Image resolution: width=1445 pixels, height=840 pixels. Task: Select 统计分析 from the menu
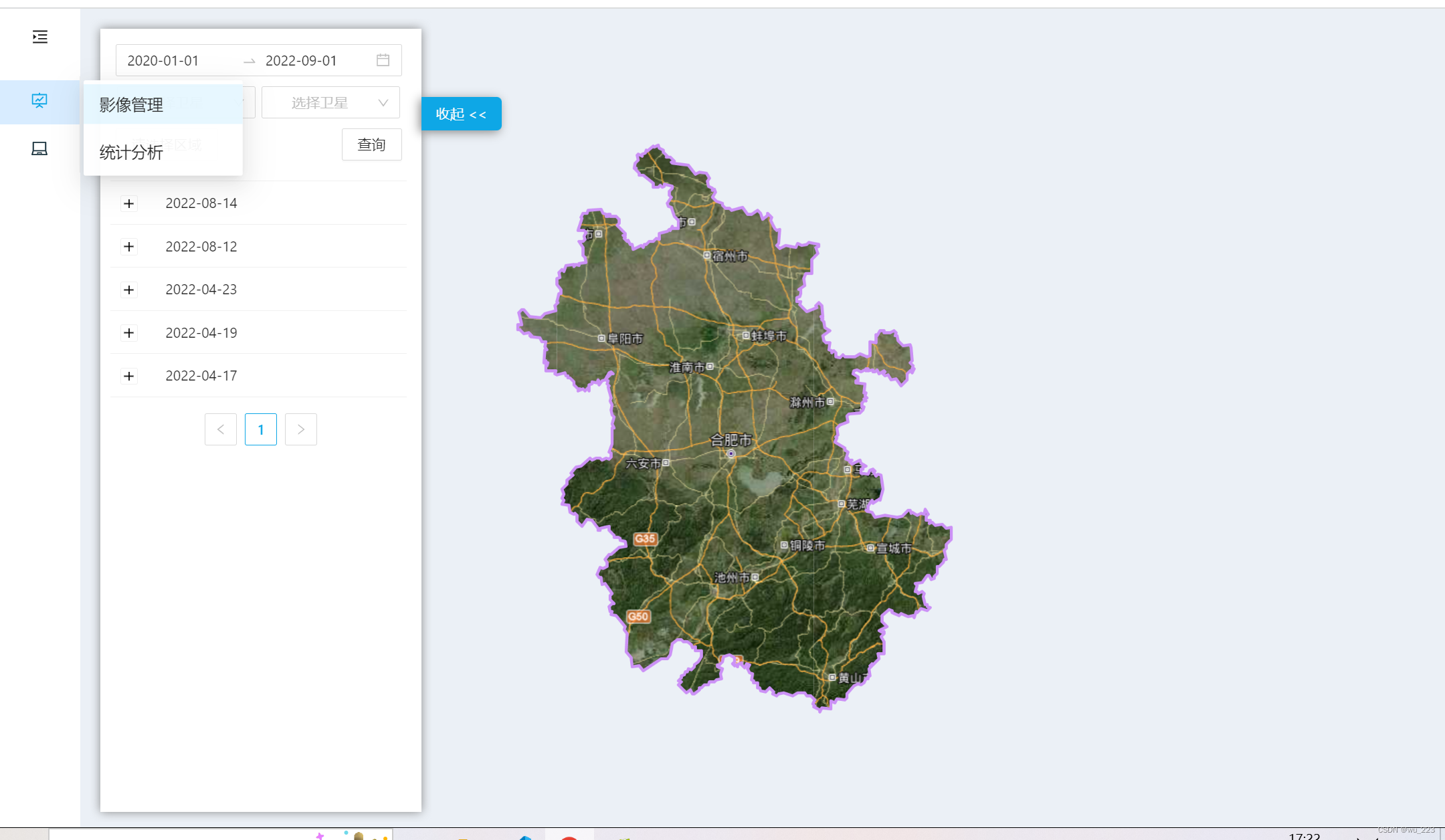click(x=130, y=152)
